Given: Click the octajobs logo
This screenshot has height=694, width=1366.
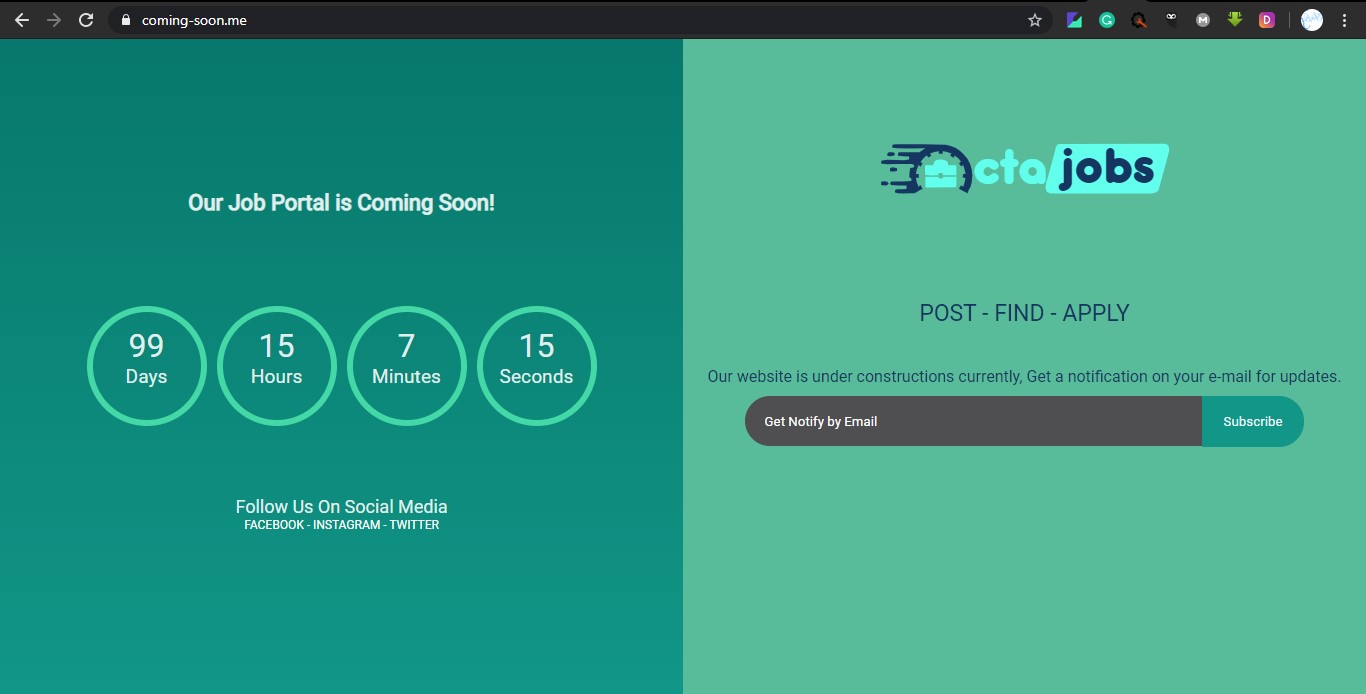Looking at the screenshot, I should click(x=1024, y=167).
